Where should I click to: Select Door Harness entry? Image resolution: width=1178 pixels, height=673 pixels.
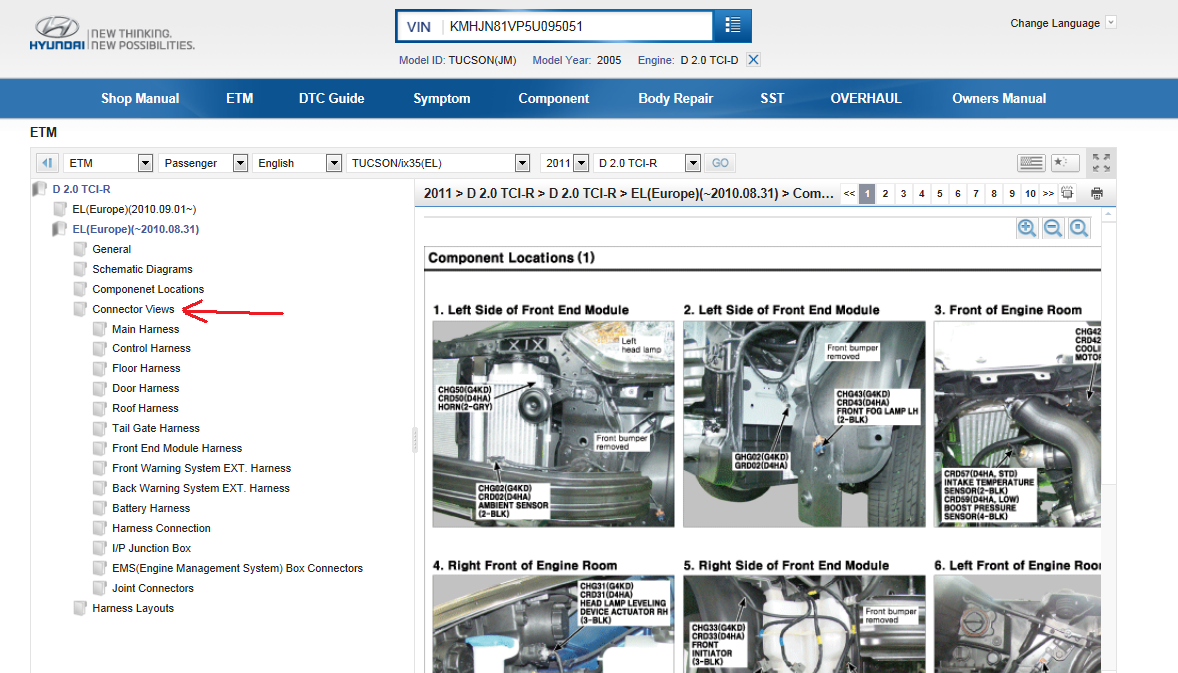[x=146, y=388]
